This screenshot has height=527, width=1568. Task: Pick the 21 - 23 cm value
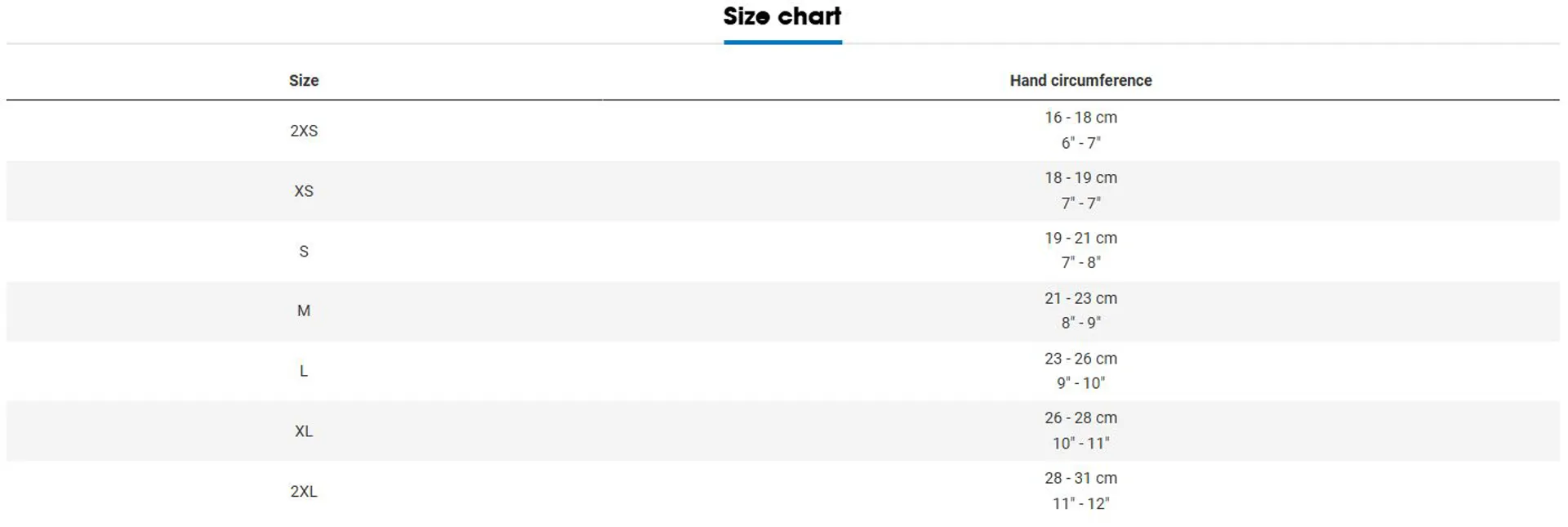click(1080, 298)
